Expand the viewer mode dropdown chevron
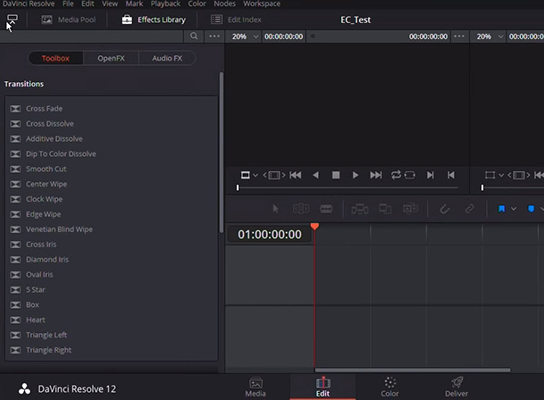Image resolution: width=544 pixels, height=400 pixels. 255,175
